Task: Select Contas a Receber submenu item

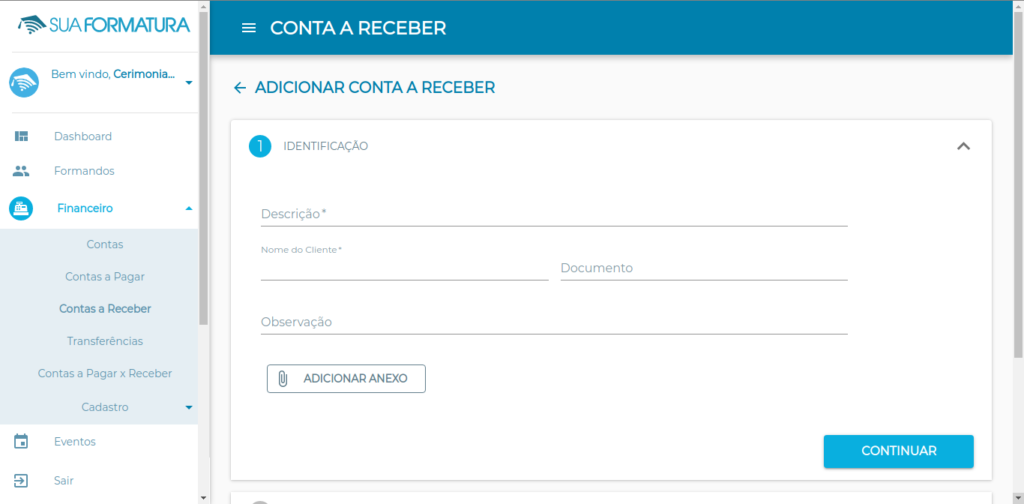Action: 105,309
